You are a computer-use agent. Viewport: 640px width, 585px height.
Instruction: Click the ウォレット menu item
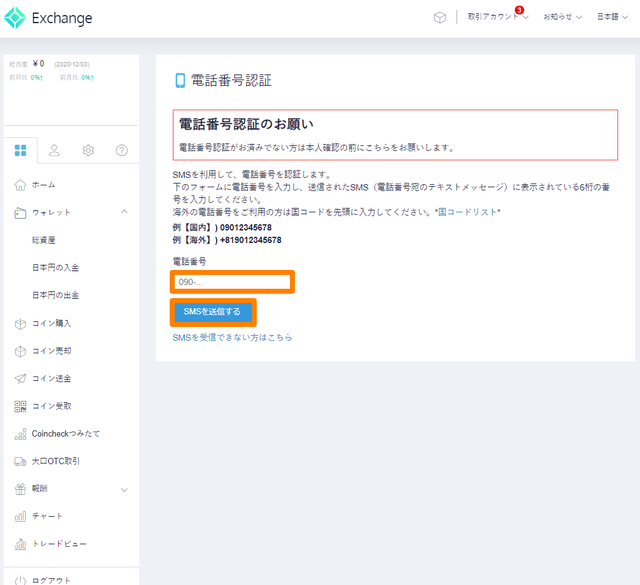tap(51, 213)
